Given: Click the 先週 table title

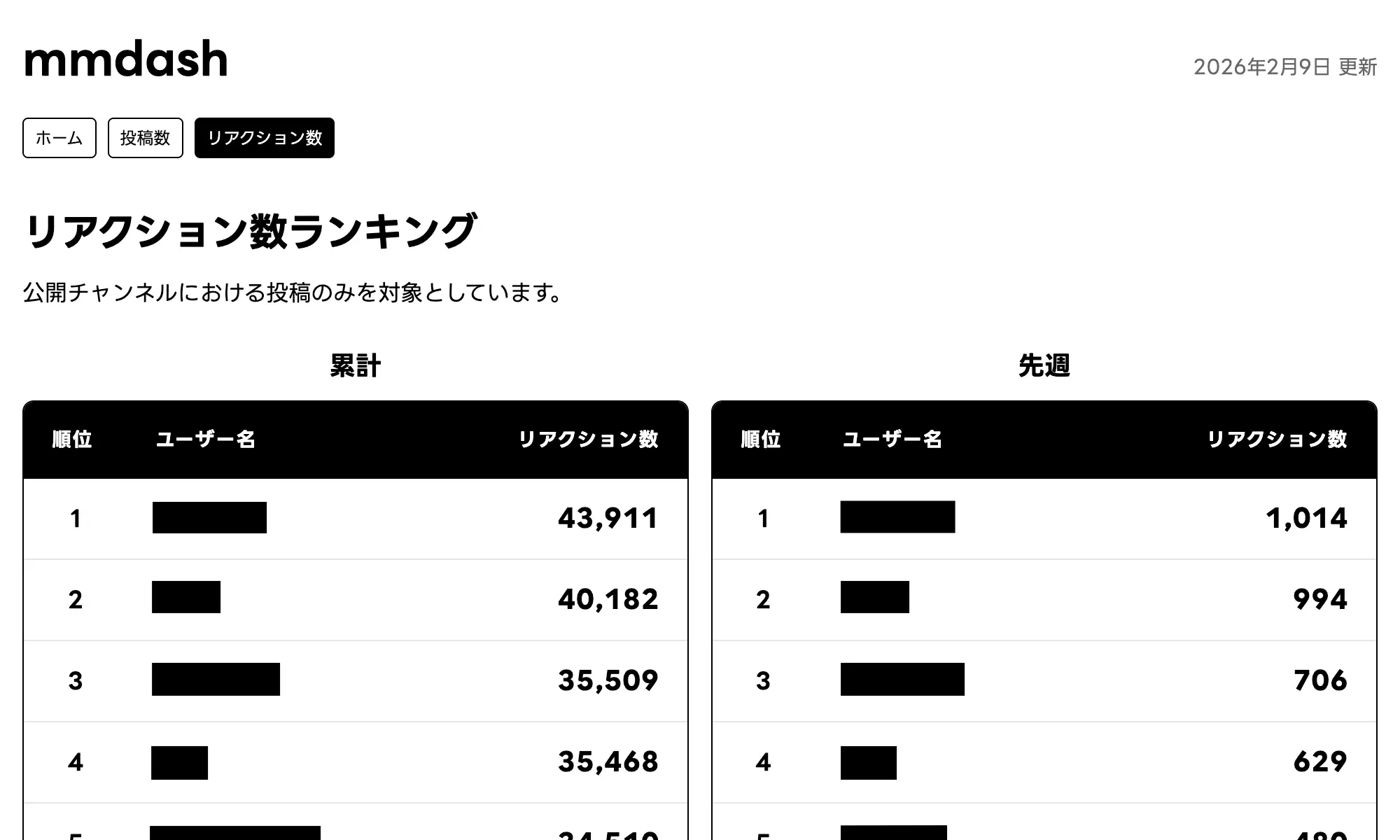Looking at the screenshot, I should [1044, 365].
